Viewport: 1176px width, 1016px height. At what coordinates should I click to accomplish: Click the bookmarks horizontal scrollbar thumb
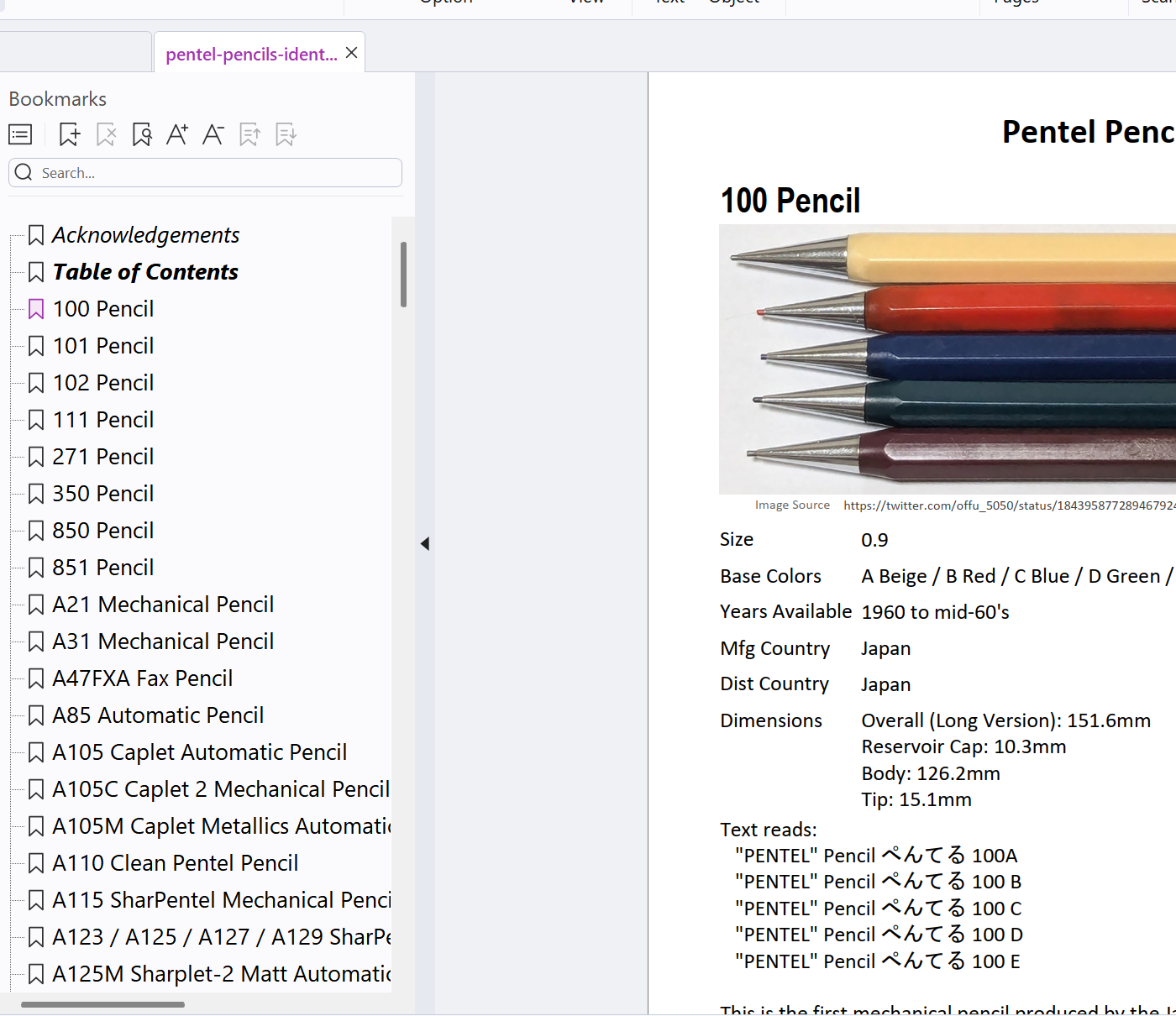pyautogui.click(x=102, y=1004)
